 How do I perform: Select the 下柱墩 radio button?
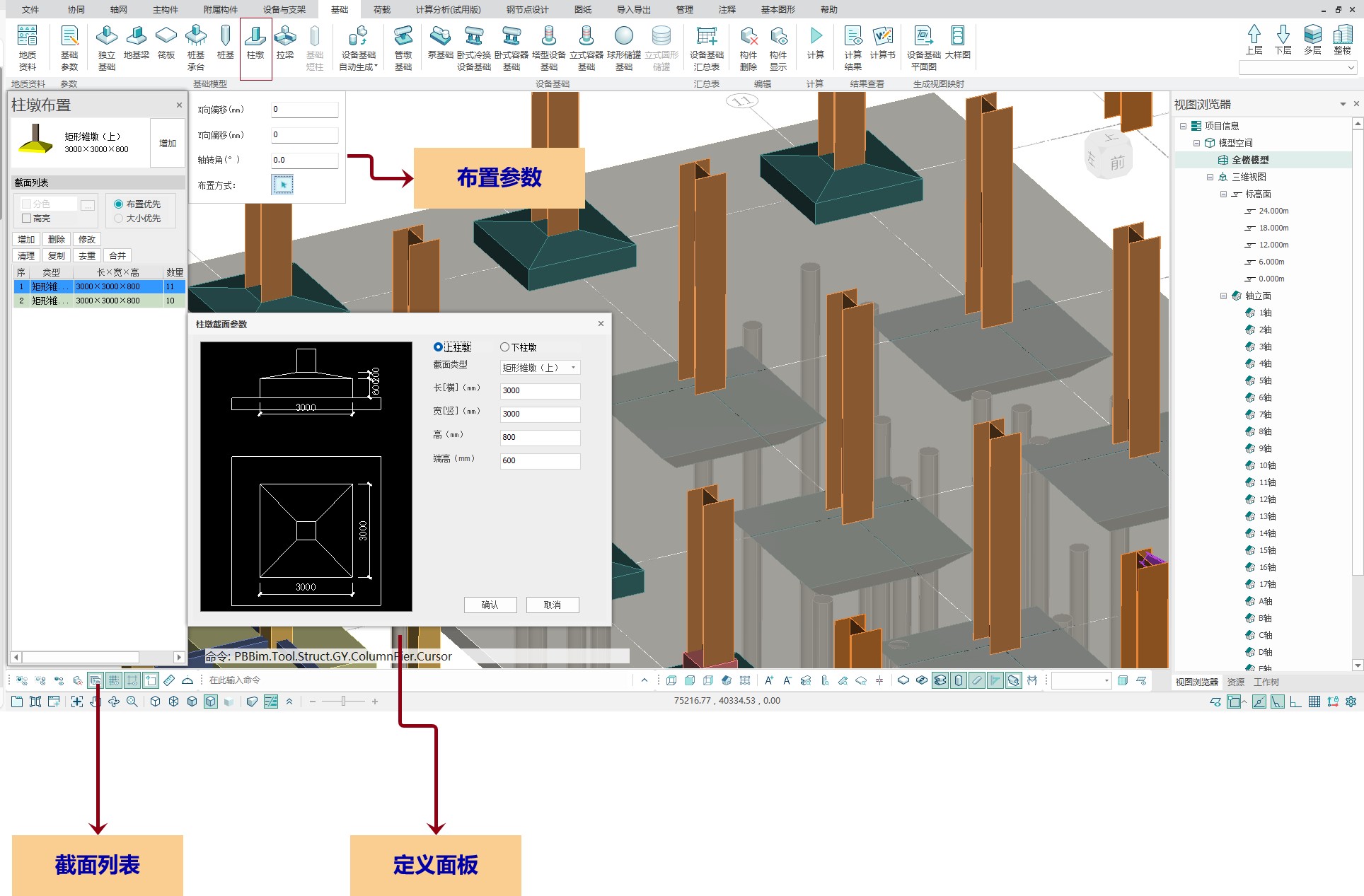tap(504, 347)
